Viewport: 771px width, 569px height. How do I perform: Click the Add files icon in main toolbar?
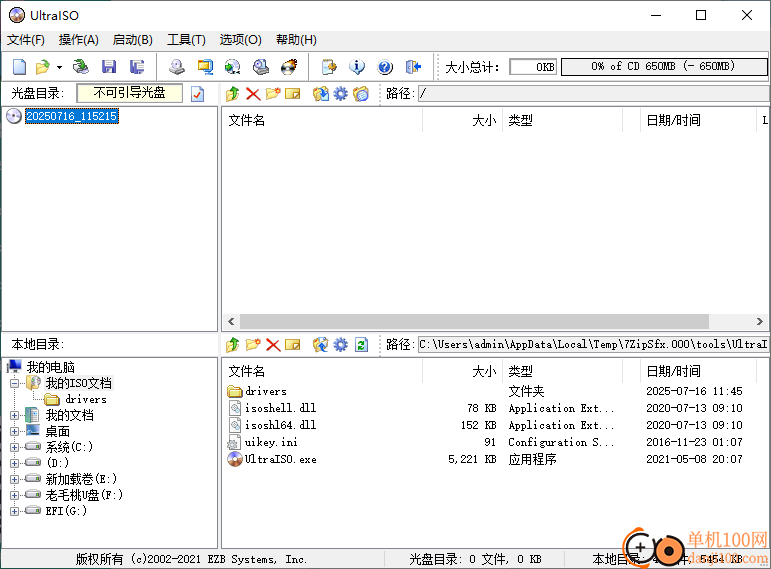pyautogui.click(x=329, y=66)
